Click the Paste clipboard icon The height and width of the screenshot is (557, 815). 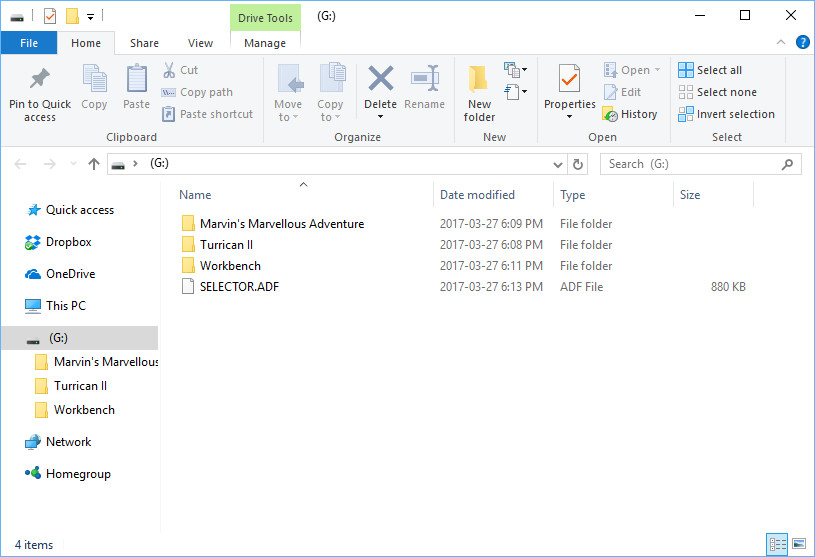pos(137,79)
